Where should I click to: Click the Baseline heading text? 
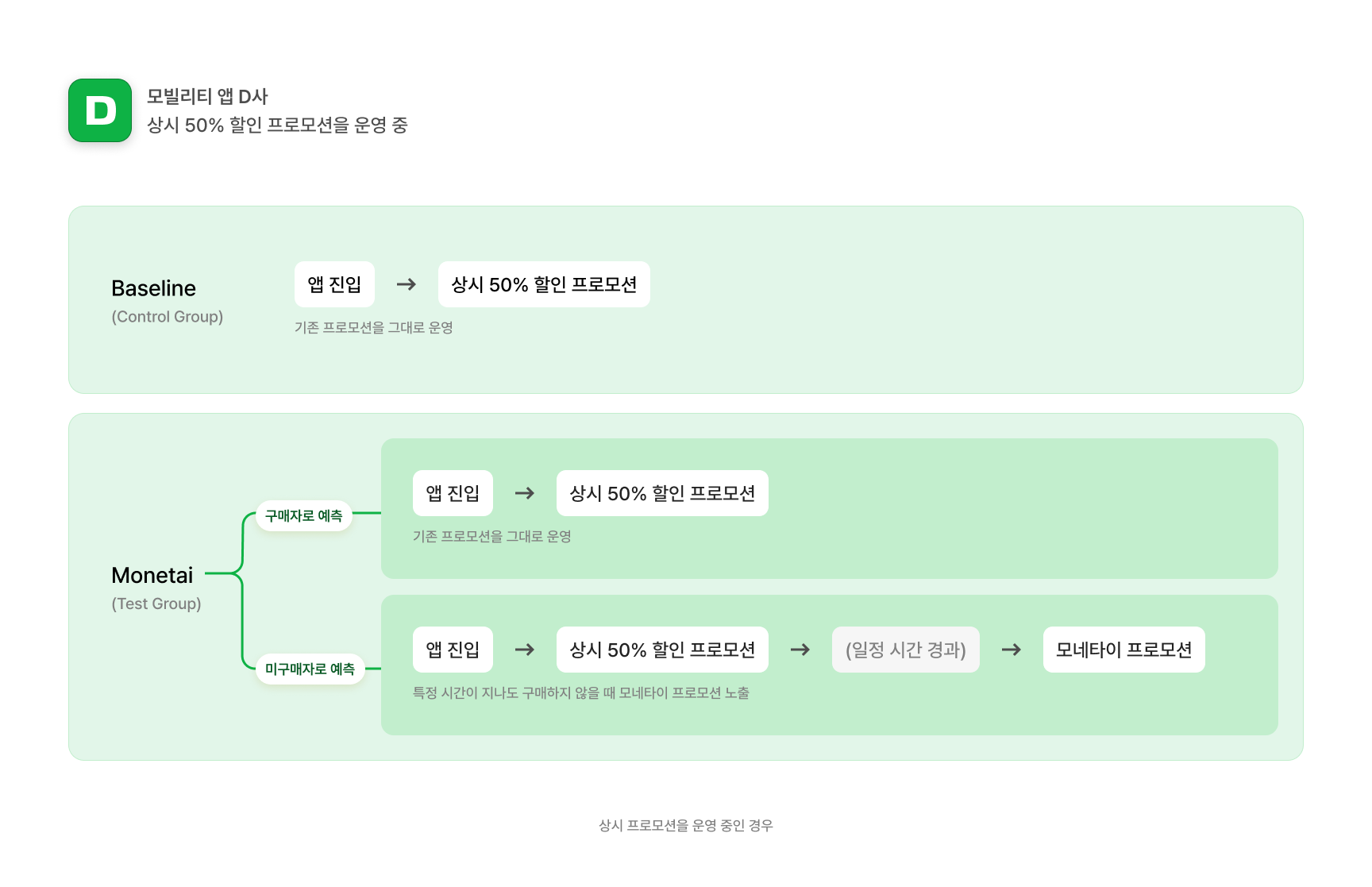click(x=153, y=288)
